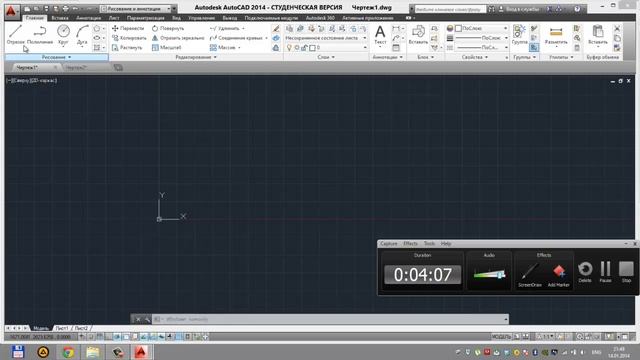The width and height of the screenshot is (640, 360).
Task: Open the Capture menu in the recorder
Action: (x=389, y=244)
